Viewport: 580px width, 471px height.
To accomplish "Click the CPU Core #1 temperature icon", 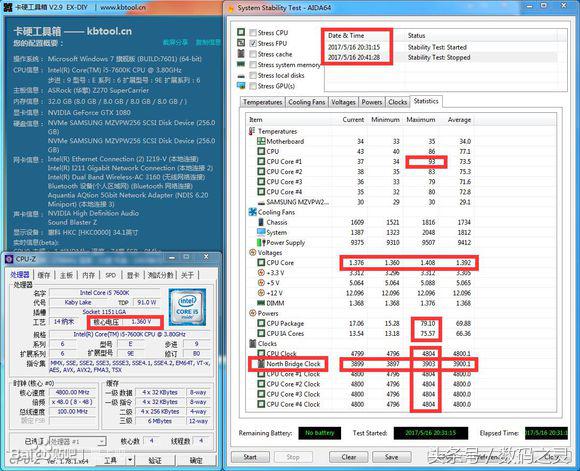I will (261, 162).
